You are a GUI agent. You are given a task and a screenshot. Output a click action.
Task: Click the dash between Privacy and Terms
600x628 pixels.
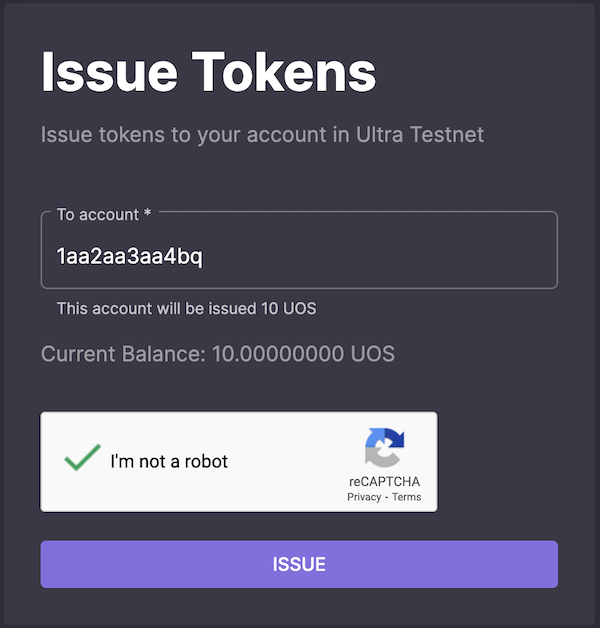pos(387,497)
